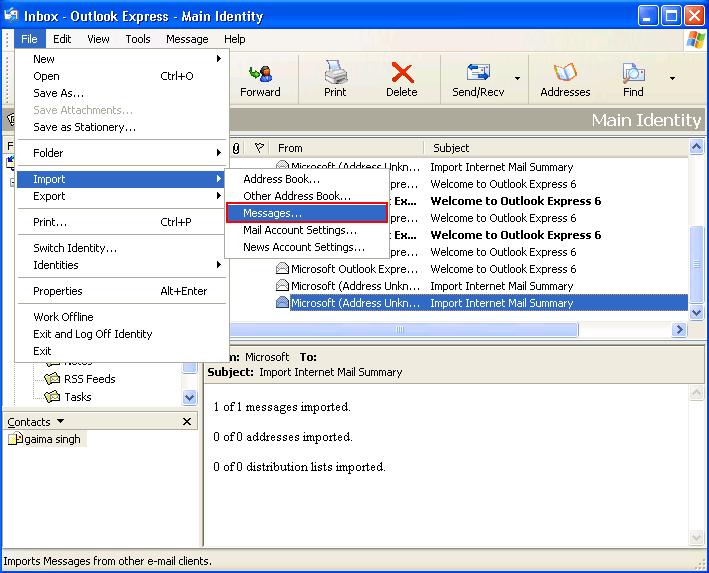Screen dimensions: 709x573
Task: Choose Switch Identity... option
Action: (121, 247)
